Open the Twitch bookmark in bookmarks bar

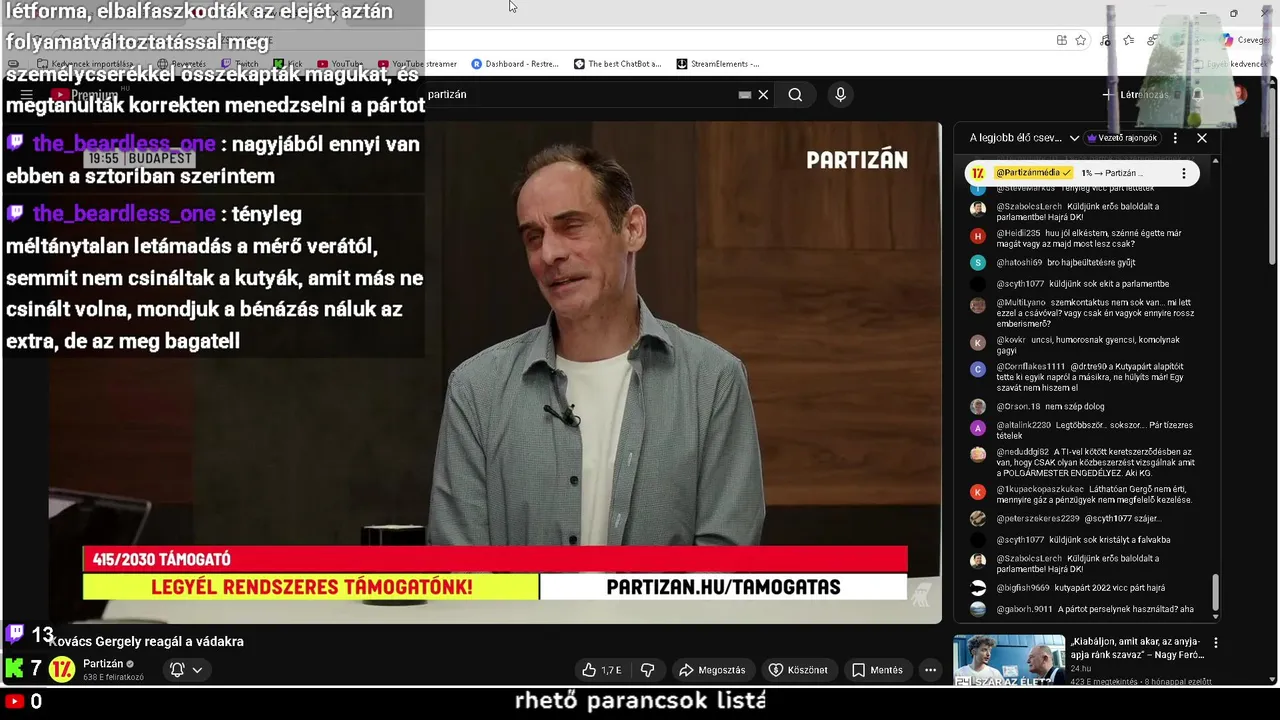point(239,64)
